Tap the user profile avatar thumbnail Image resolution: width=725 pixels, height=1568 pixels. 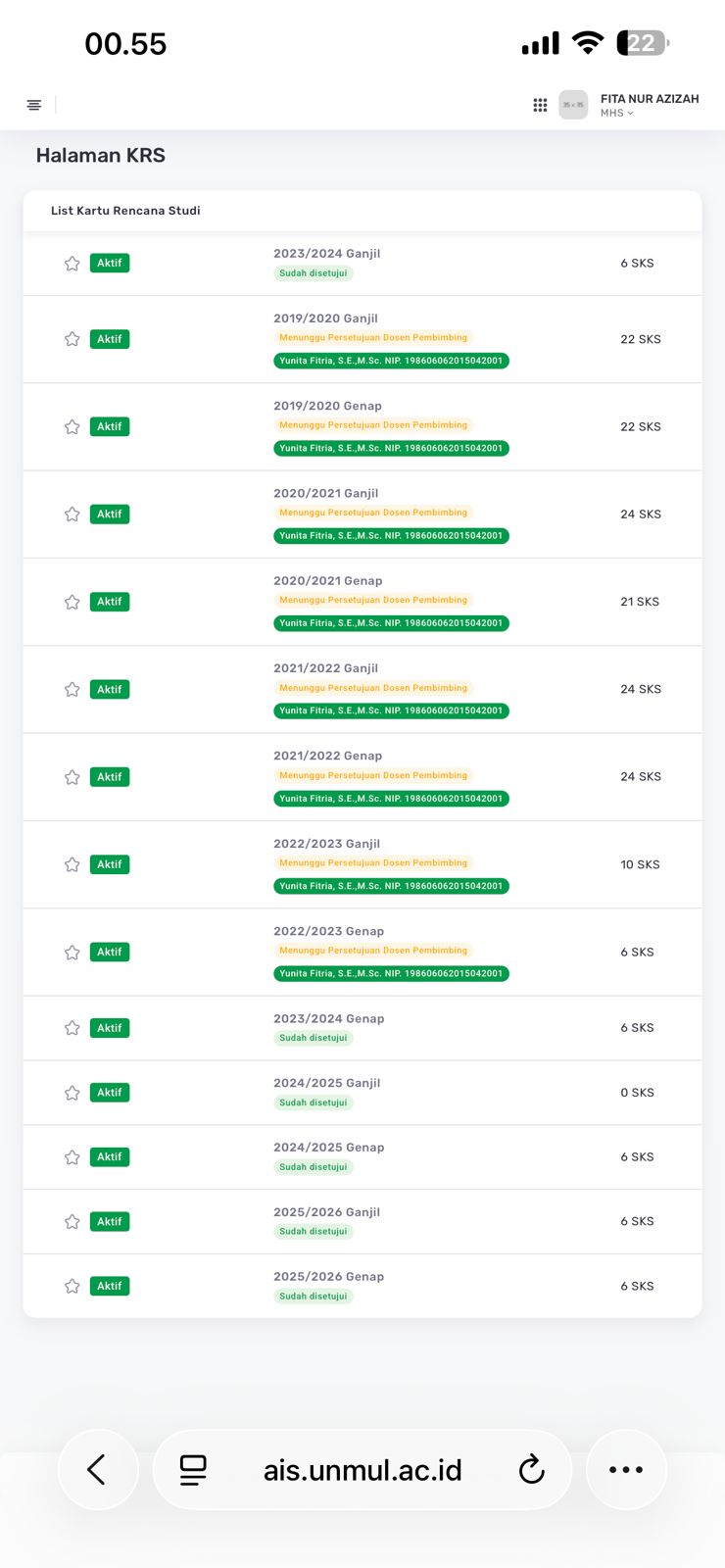click(573, 105)
